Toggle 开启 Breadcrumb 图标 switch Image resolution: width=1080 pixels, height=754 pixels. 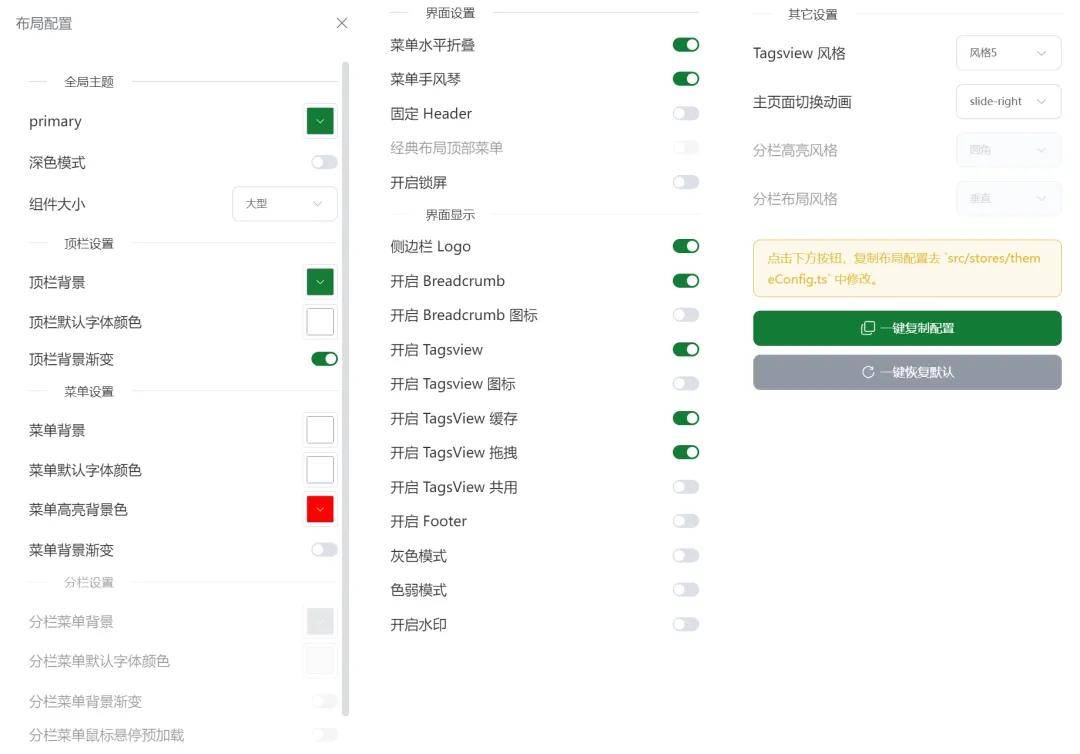(x=685, y=315)
